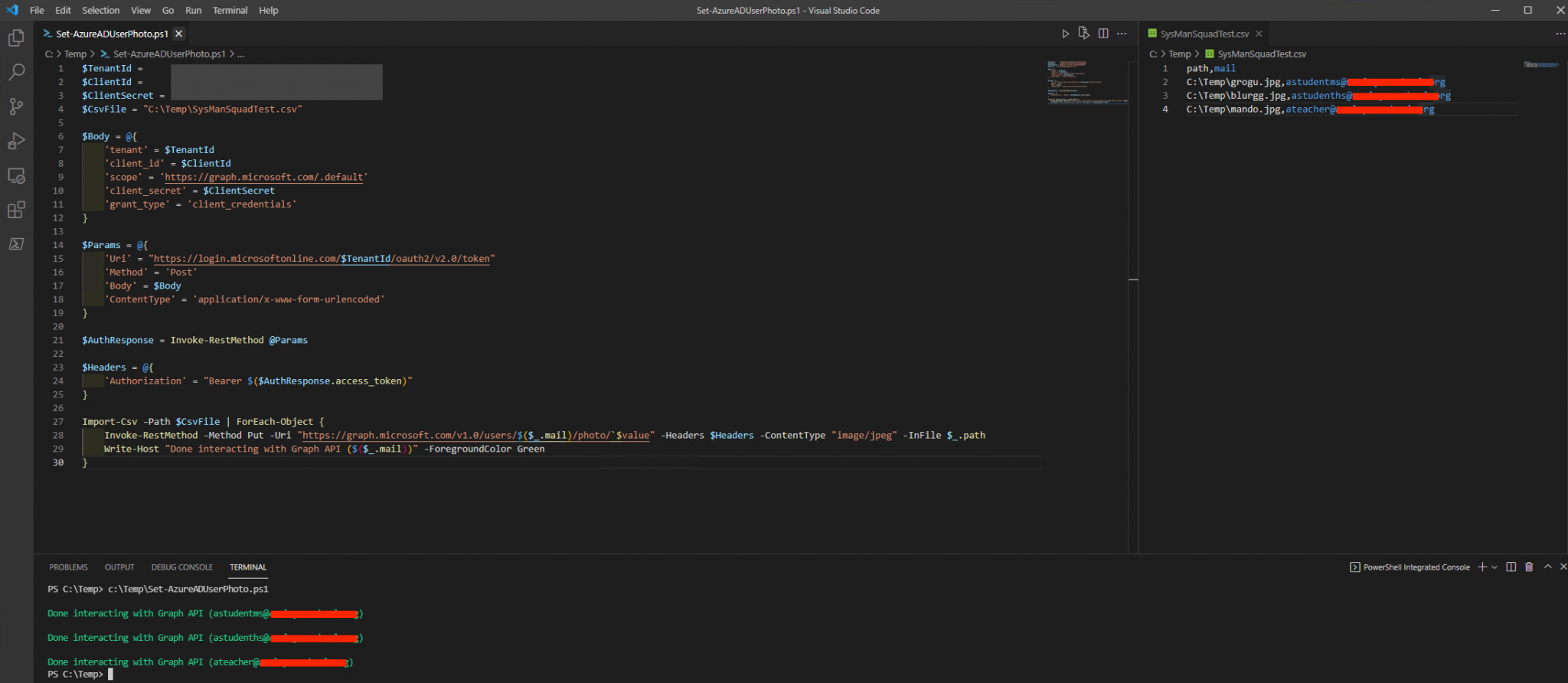
Task: Click the terminal prompt 'PS C:\Temp>' at bottom
Action: [x=75, y=675]
